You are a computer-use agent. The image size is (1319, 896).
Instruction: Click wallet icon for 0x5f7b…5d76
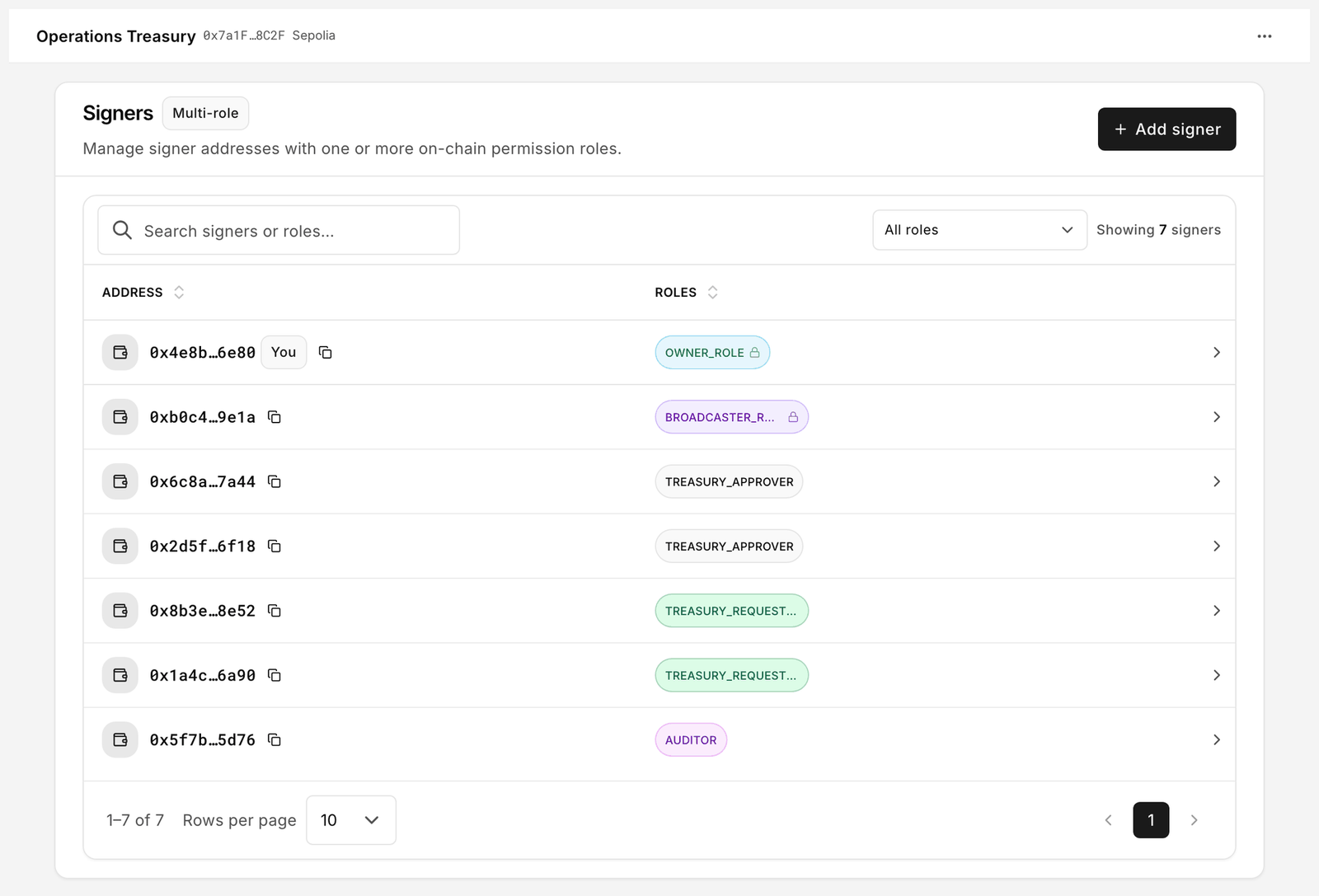coord(120,740)
